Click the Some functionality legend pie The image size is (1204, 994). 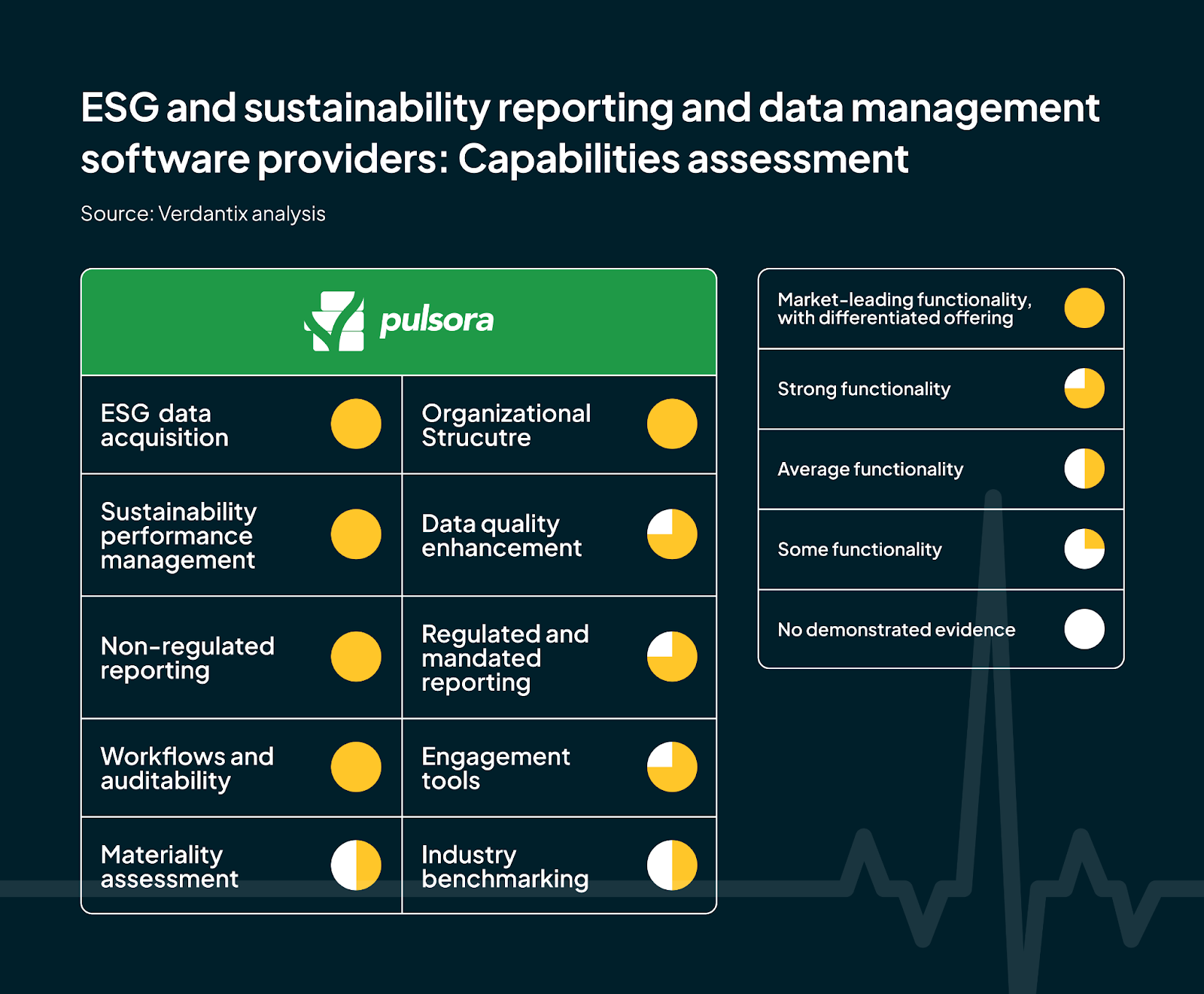[x=1084, y=549]
